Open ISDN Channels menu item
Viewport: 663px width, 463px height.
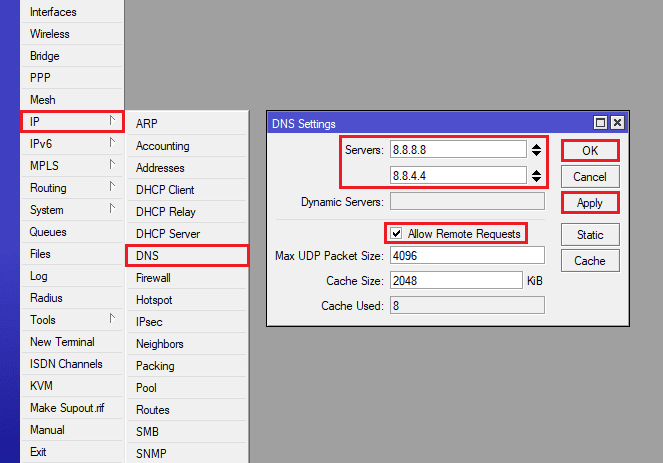[x=72, y=364]
